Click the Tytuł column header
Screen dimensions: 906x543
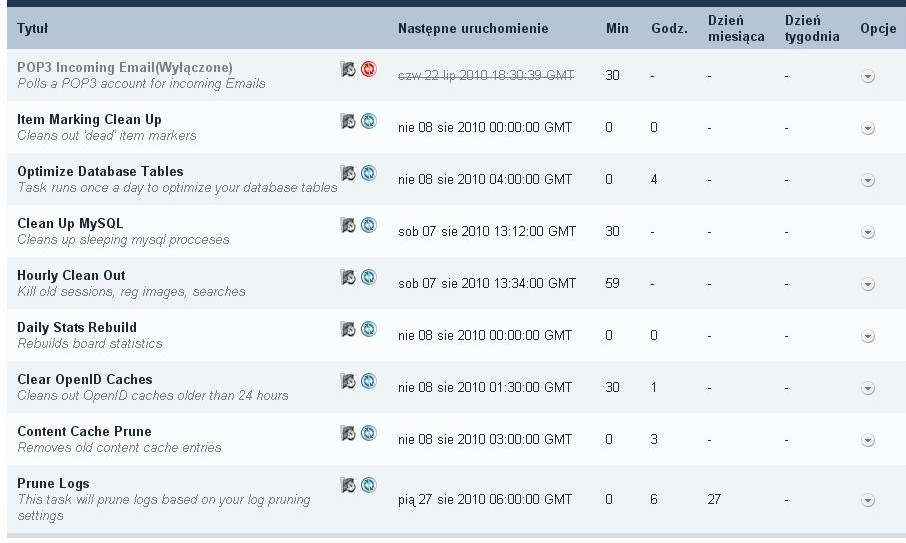(33, 29)
